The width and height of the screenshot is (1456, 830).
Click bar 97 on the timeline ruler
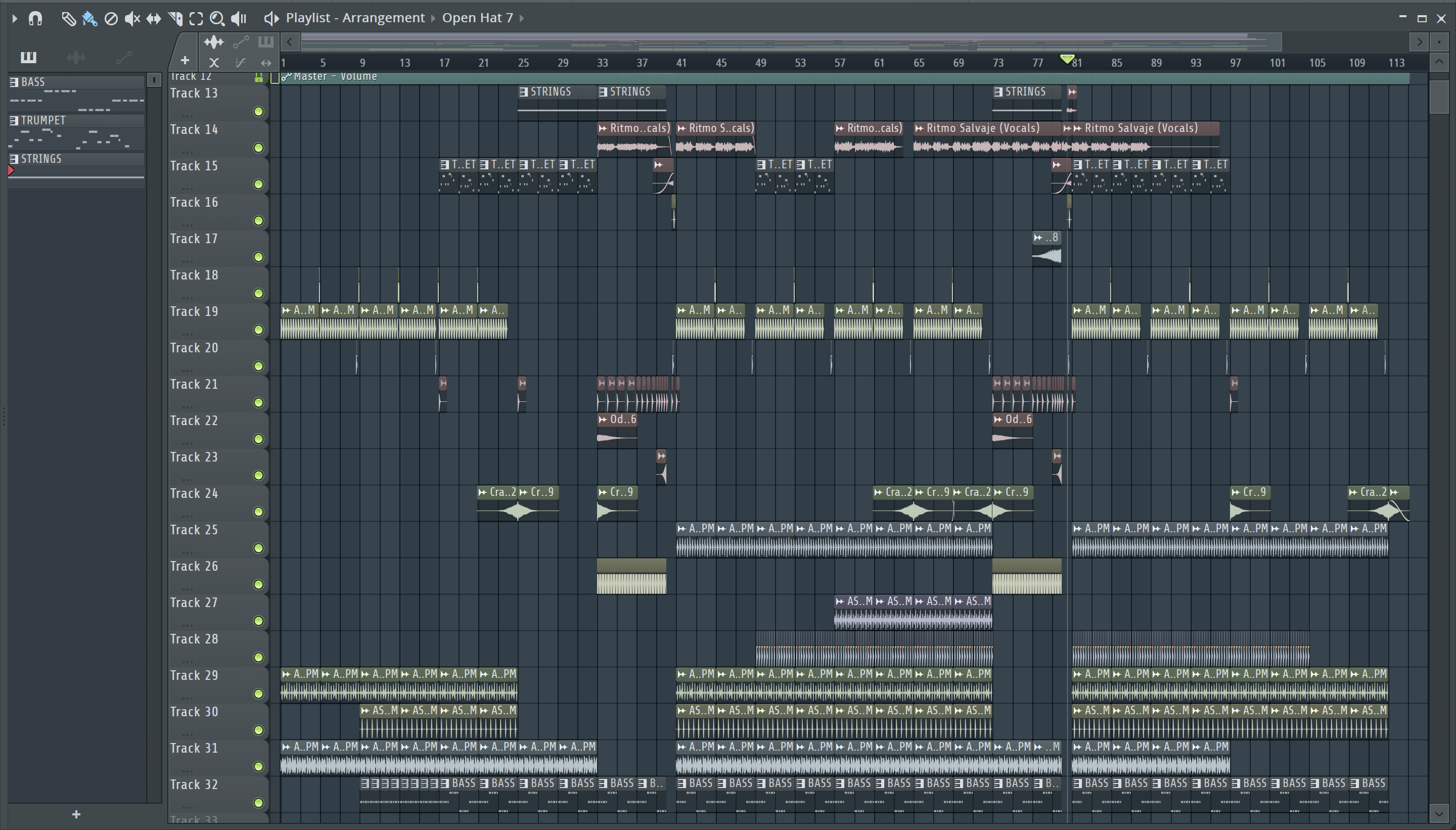pos(1235,63)
